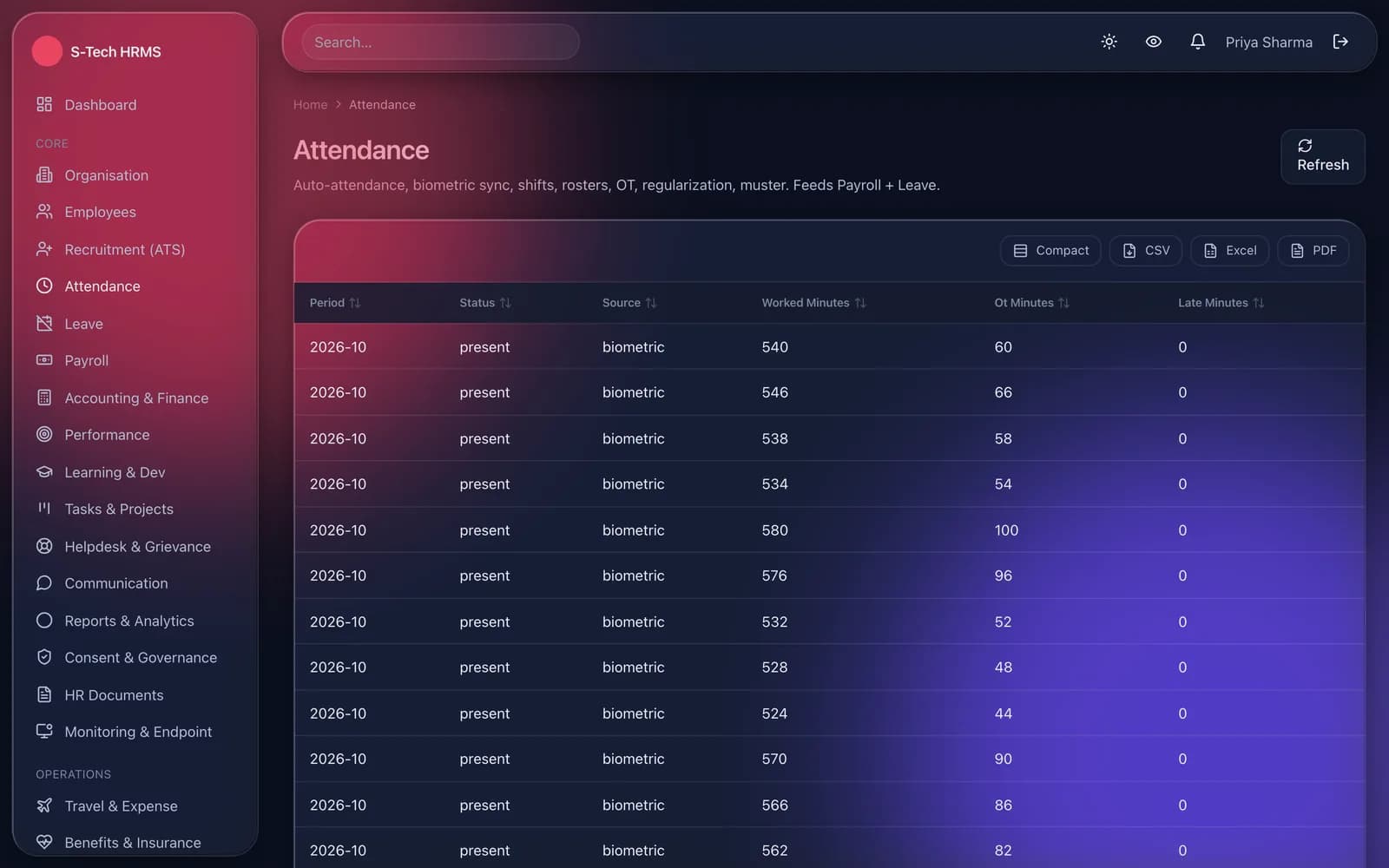This screenshot has width=1389, height=868.
Task: Click the Refresh button
Action: [1323, 156]
